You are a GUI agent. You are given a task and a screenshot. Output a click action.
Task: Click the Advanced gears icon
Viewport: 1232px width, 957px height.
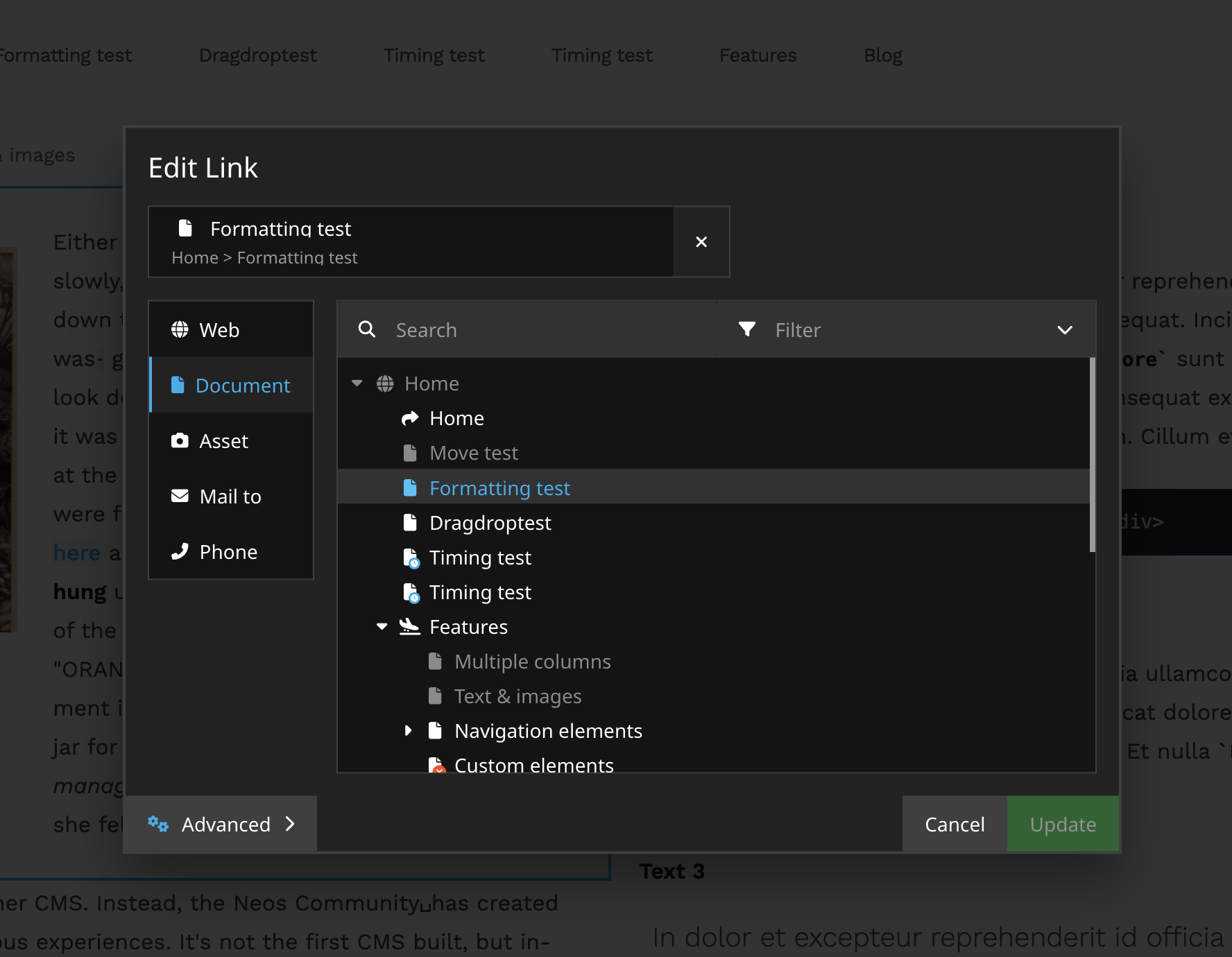[x=158, y=824]
